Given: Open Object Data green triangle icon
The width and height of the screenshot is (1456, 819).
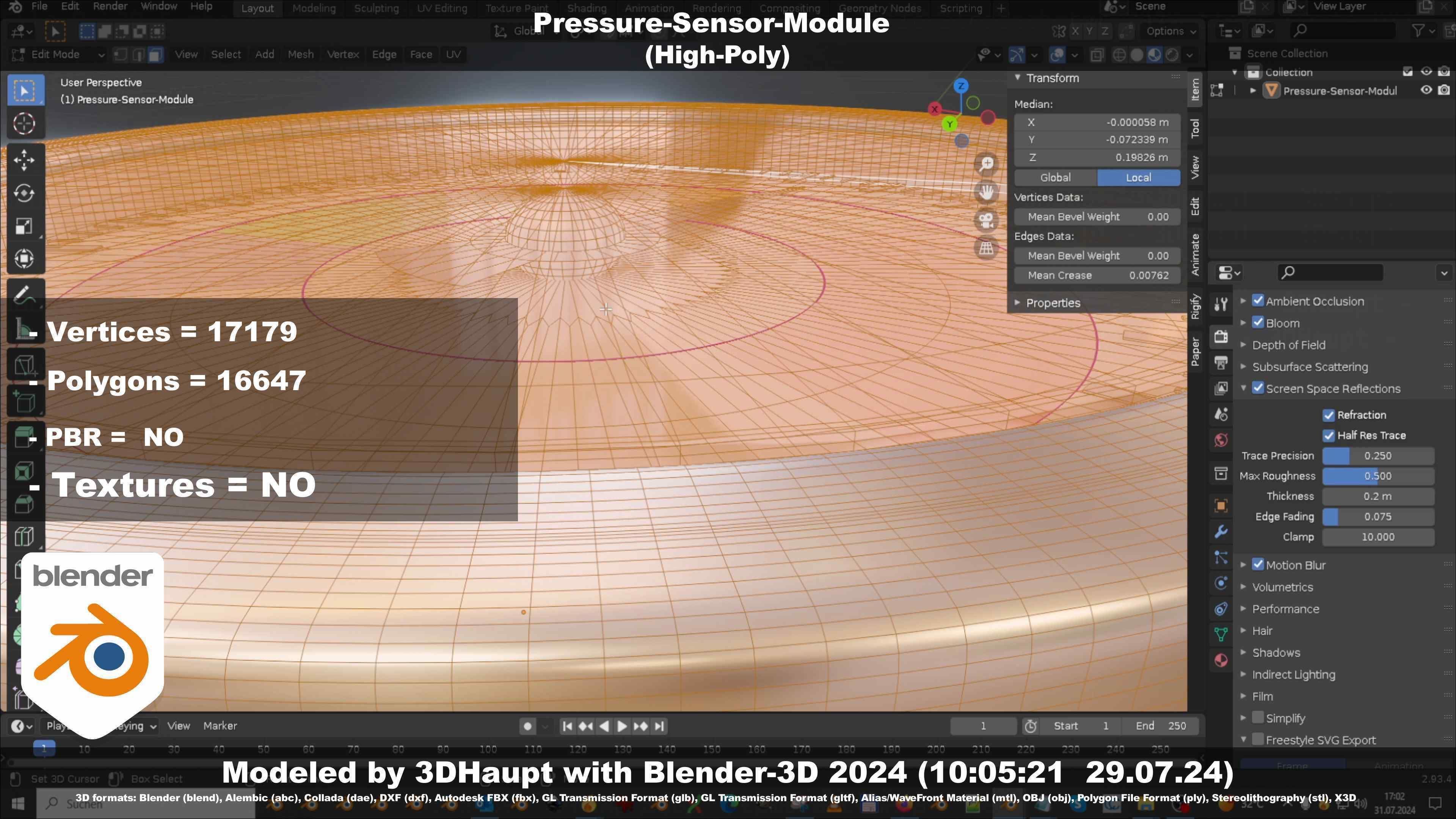Looking at the screenshot, I should 1221,634.
